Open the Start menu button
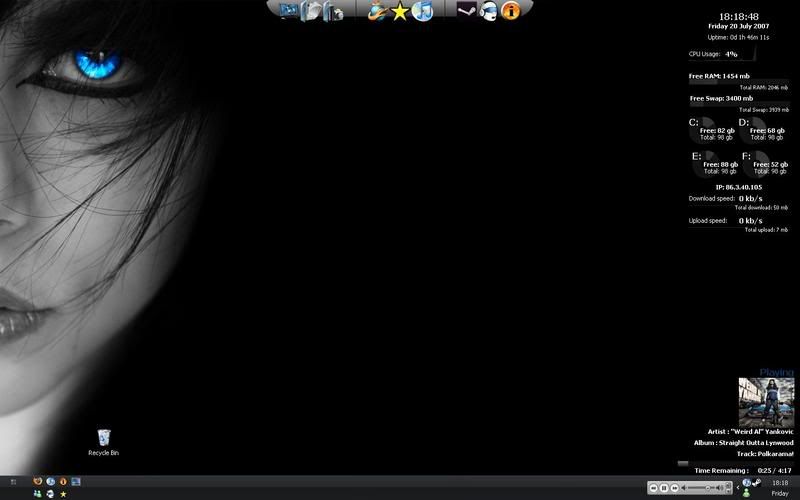Screen dimensions: 800x500 point(12,482)
